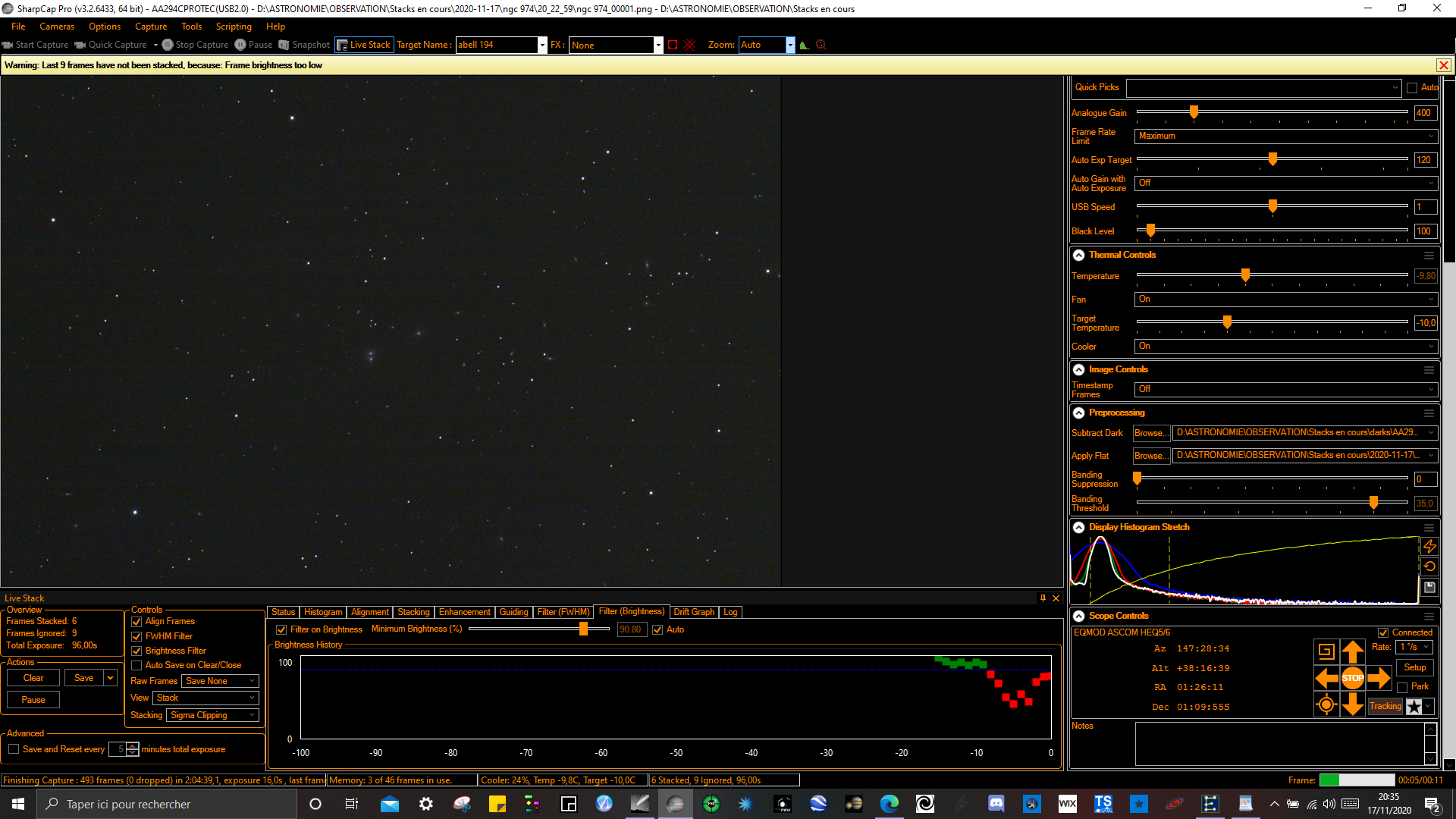This screenshot has height=819, width=1456.
Task: Click the Save button in Actions
Action: 84,678
